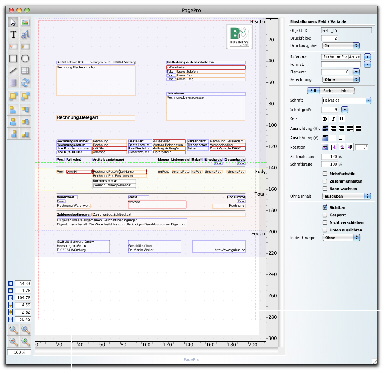Choose the highlighted vertical alignment top icon

click(326, 138)
